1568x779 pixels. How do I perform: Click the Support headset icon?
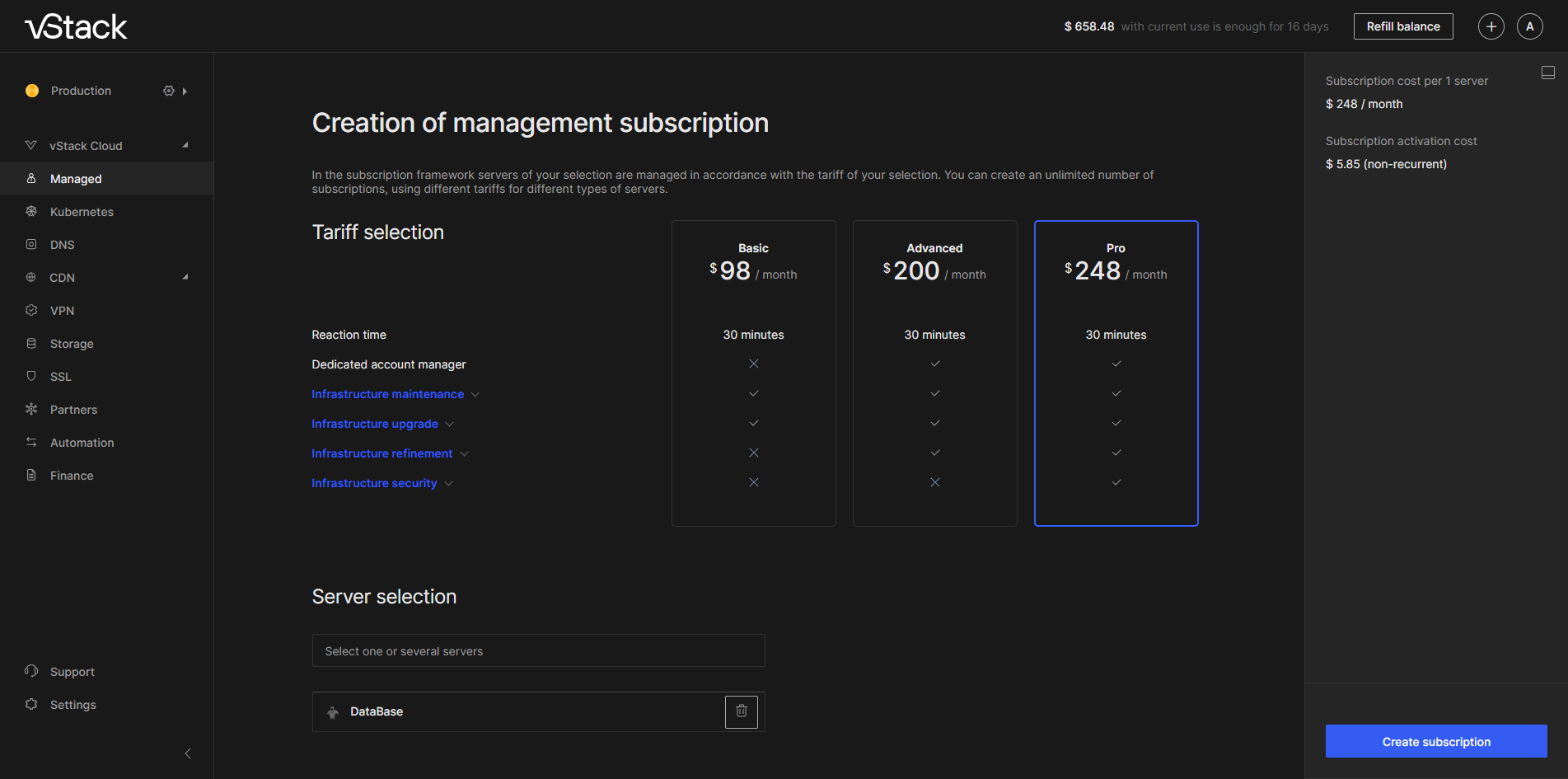pos(31,671)
